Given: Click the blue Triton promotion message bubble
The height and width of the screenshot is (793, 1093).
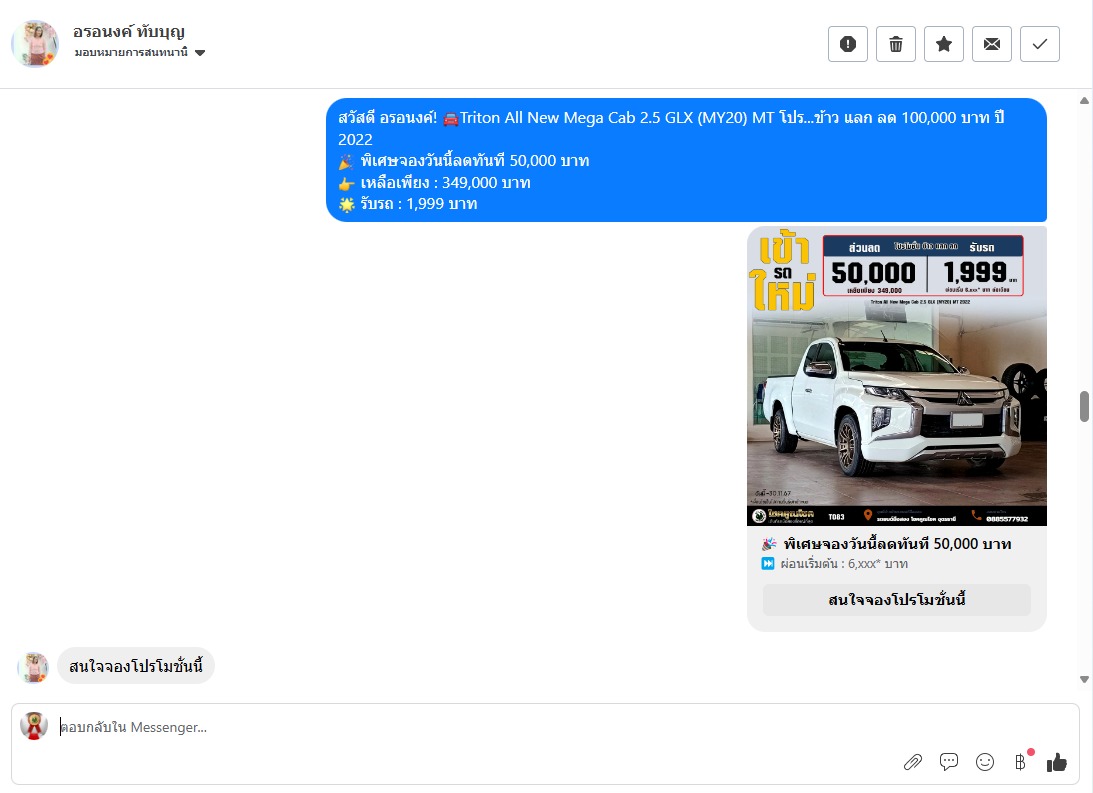Looking at the screenshot, I should pos(687,160).
